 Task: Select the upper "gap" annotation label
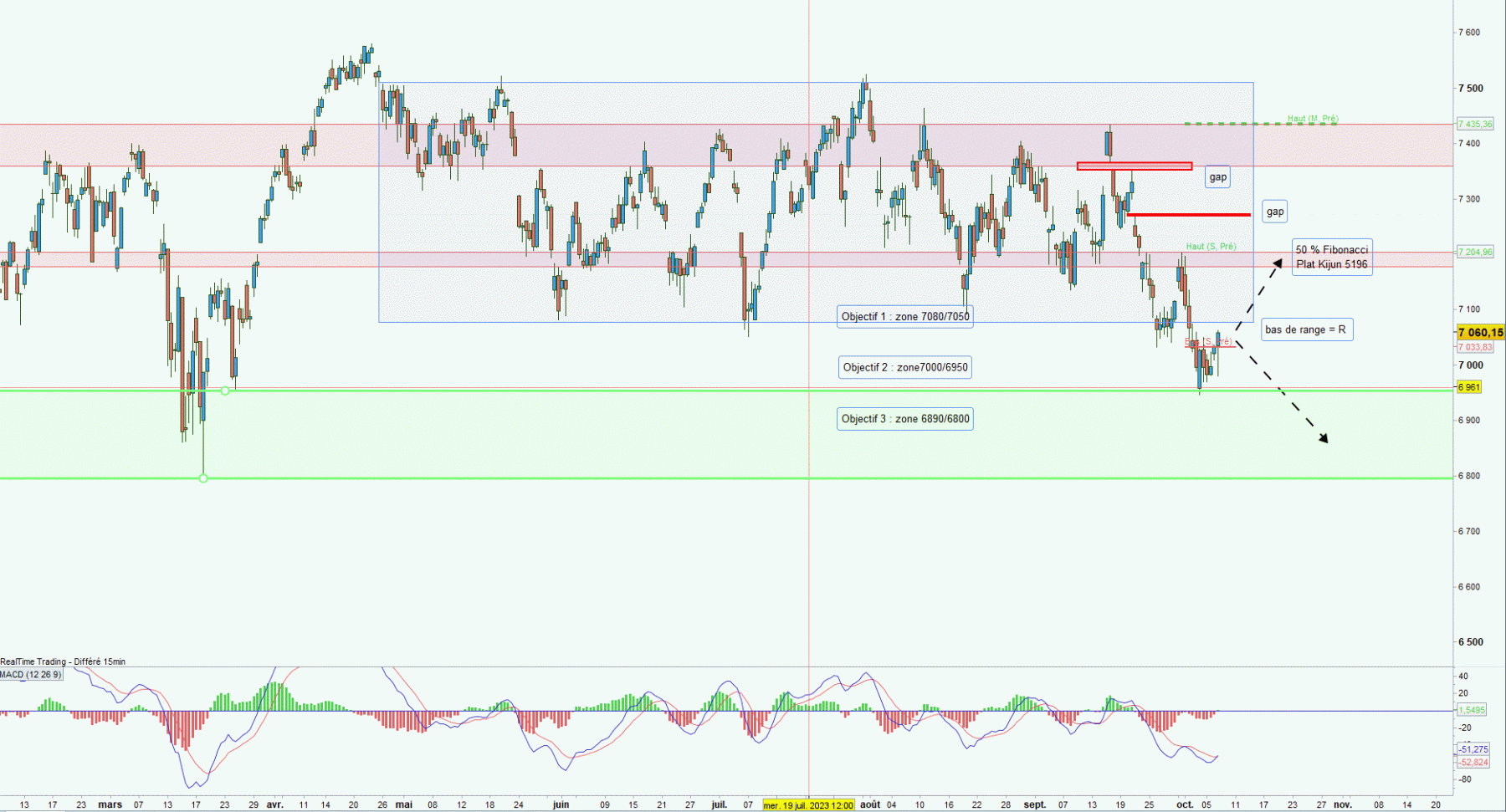pos(1217,177)
